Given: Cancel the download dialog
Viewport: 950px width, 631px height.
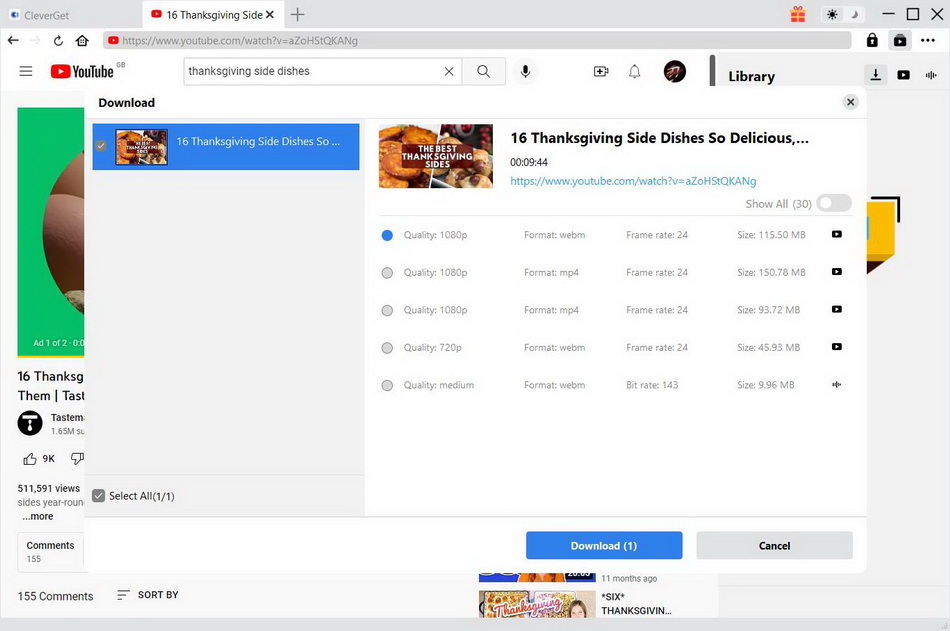Looking at the screenshot, I should pyautogui.click(x=774, y=546).
